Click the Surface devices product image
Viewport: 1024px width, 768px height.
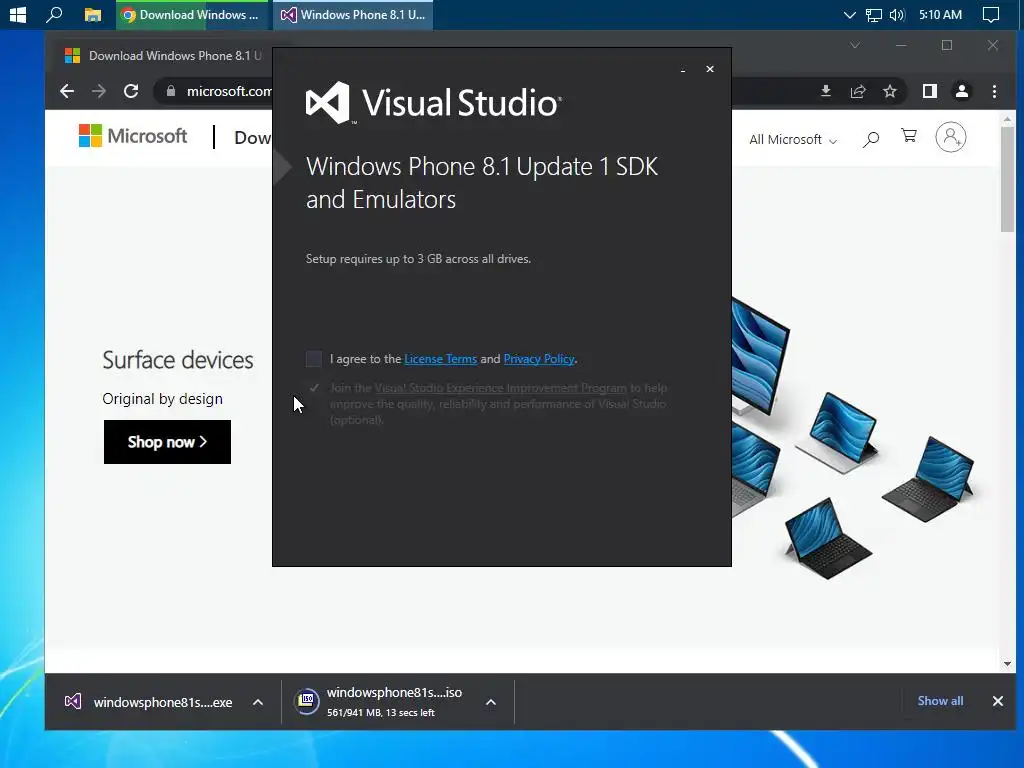tap(852, 438)
